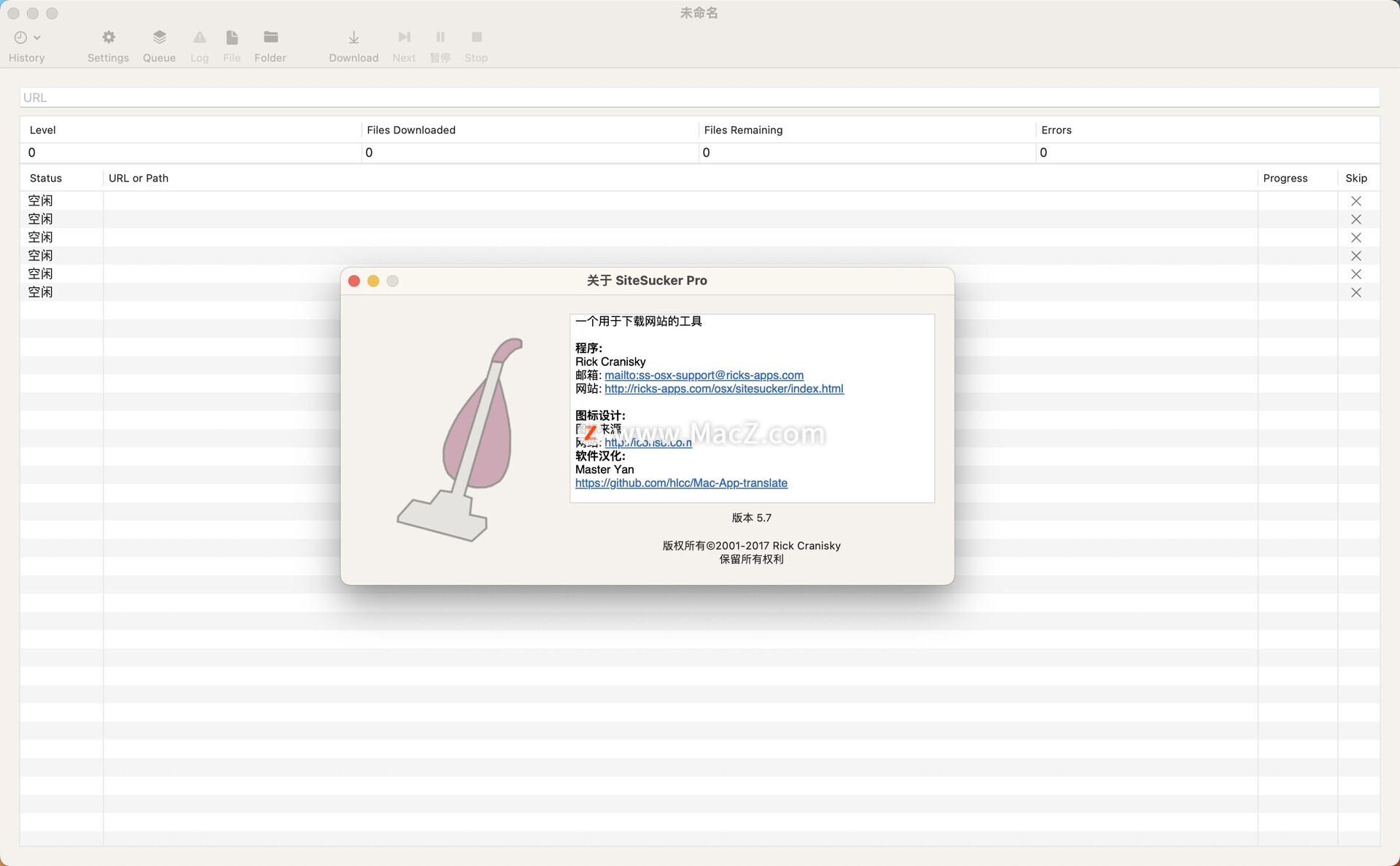Screen dimensions: 1400x866
Task: Click the pause (暂停) icon
Action: tap(440, 37)
